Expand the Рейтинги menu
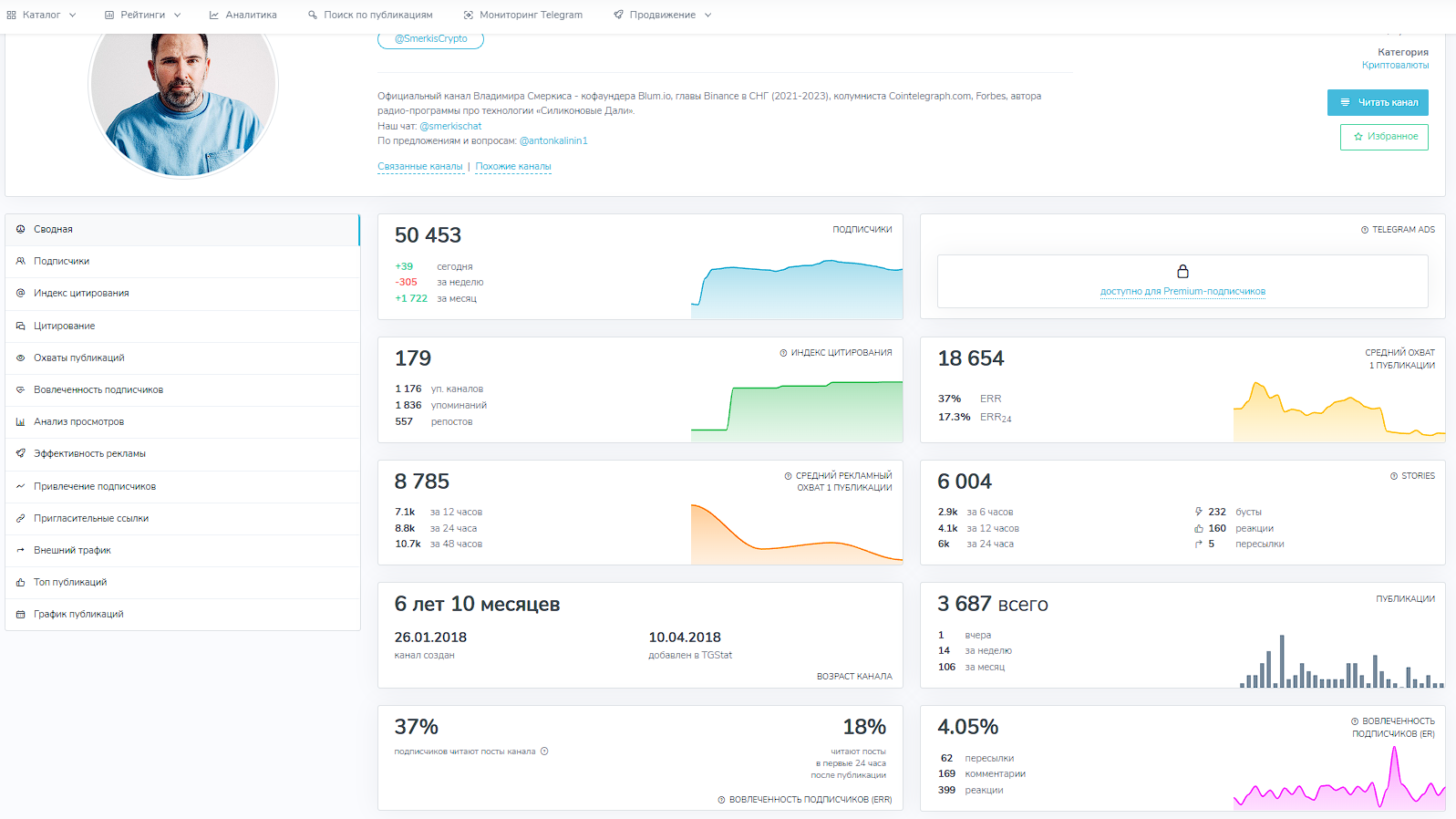Viewport: 1456px width, 819px height. click(x=142, y=15)
